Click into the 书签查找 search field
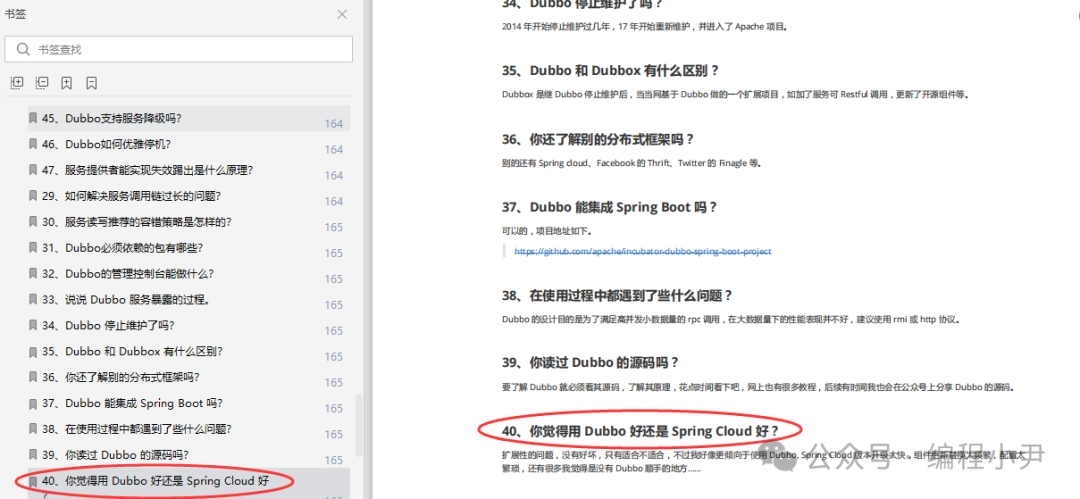 point(178,49)
